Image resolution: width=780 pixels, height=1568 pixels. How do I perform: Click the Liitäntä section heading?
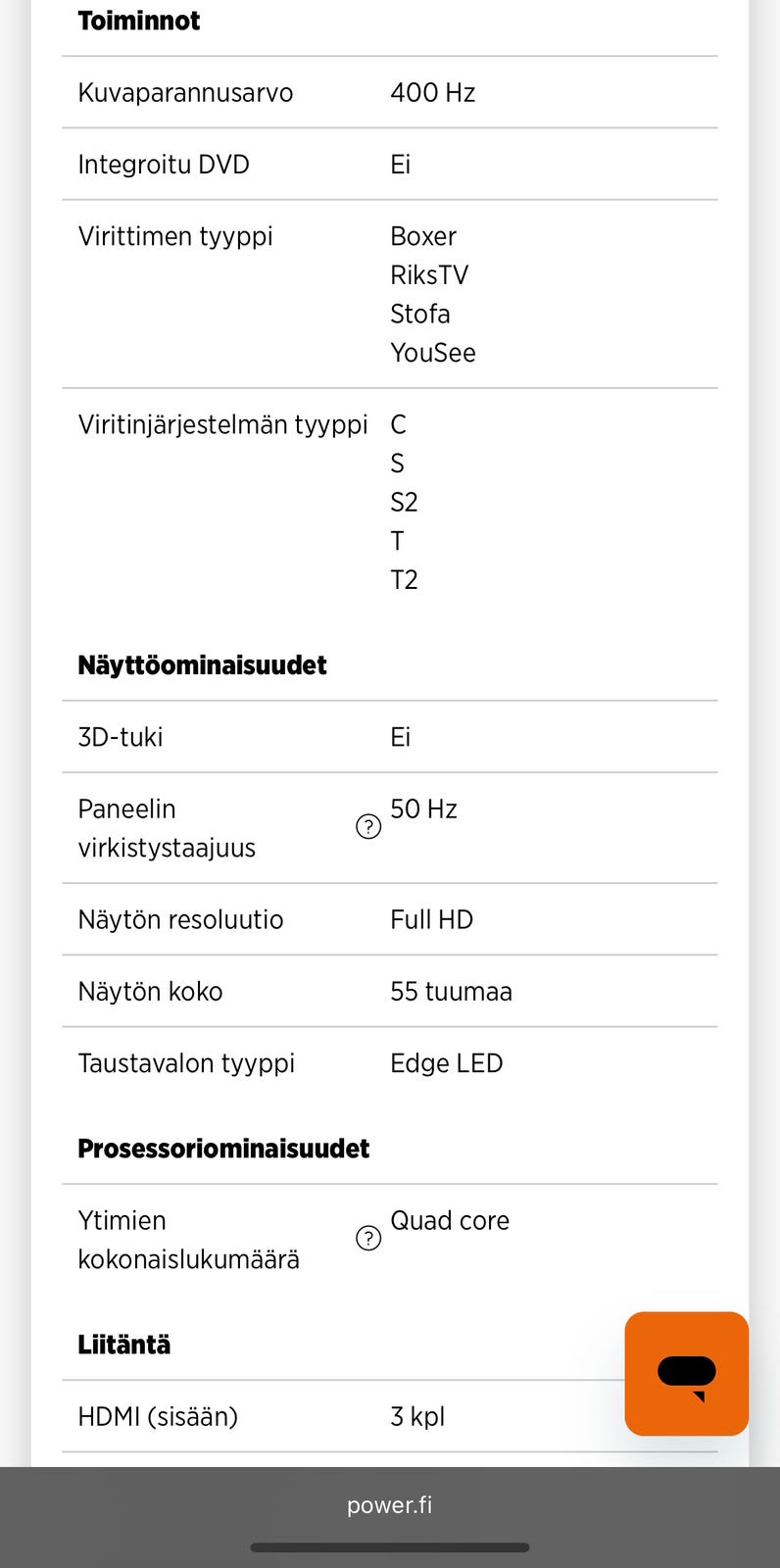pyautogui.click(x=124, y=1345)
